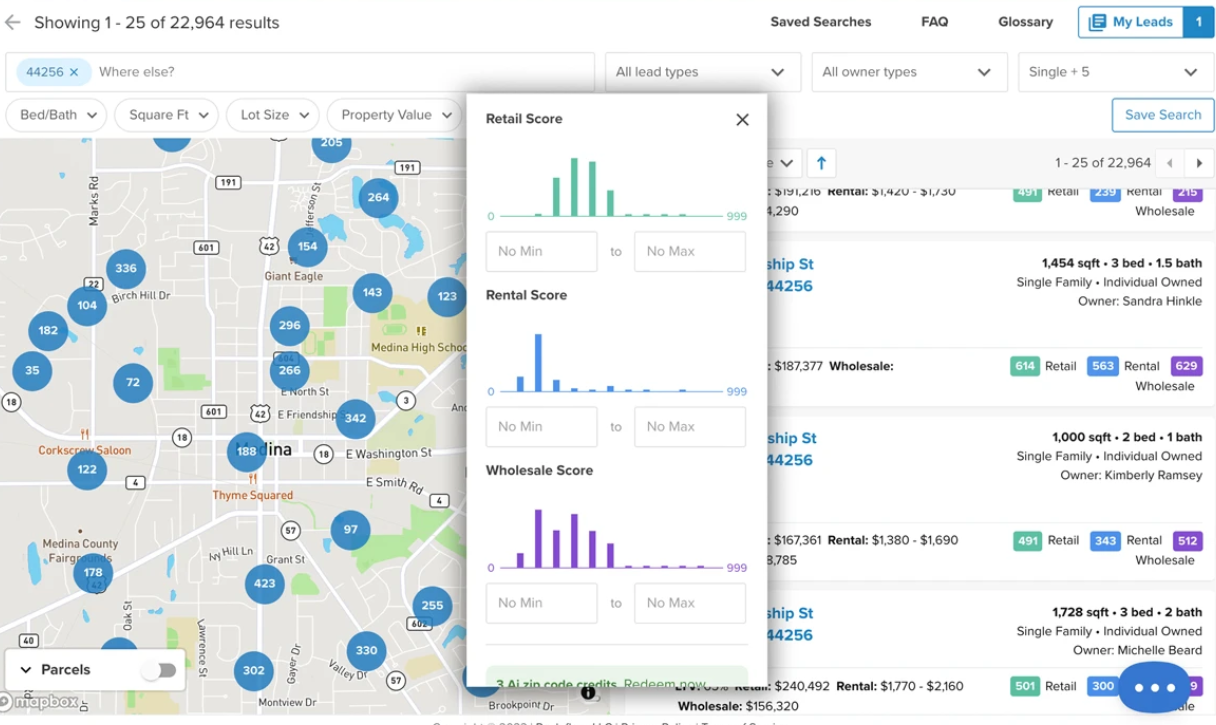The image size is (1216, 725).
Task: Click the back arrow beside results count
Action: click(13, 22)
